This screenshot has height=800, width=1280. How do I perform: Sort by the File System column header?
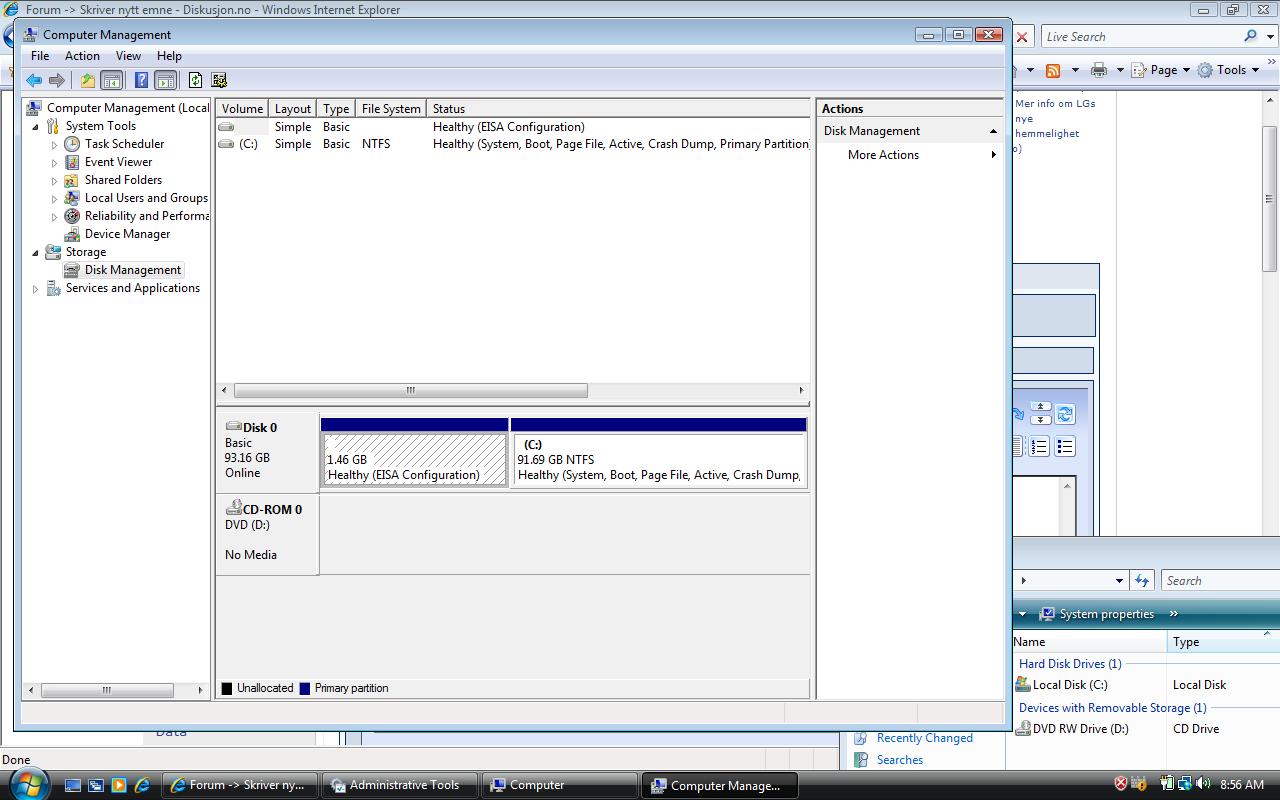[x=391, y=109]
